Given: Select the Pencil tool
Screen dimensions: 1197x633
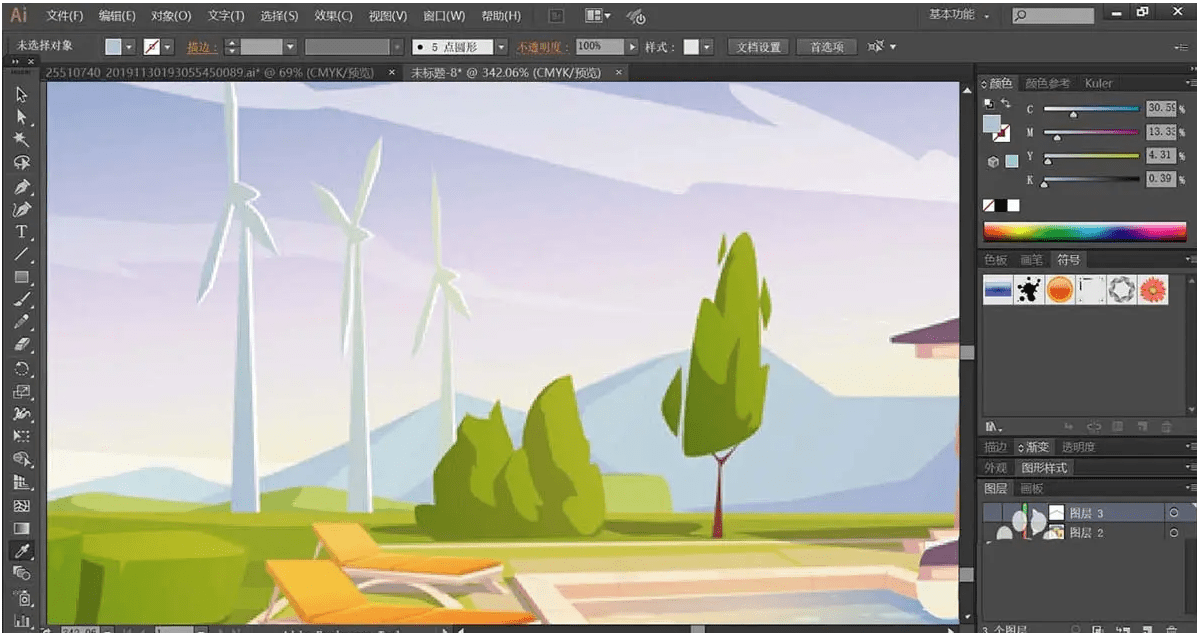Looking at the screenshot, I should click(21, 322).
